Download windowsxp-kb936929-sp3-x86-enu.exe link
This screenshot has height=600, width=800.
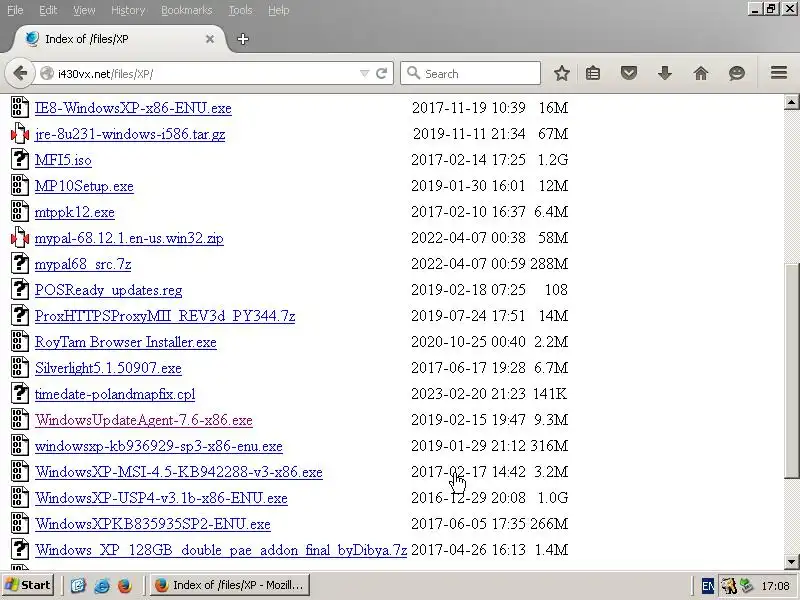click(x=159, y=446)
